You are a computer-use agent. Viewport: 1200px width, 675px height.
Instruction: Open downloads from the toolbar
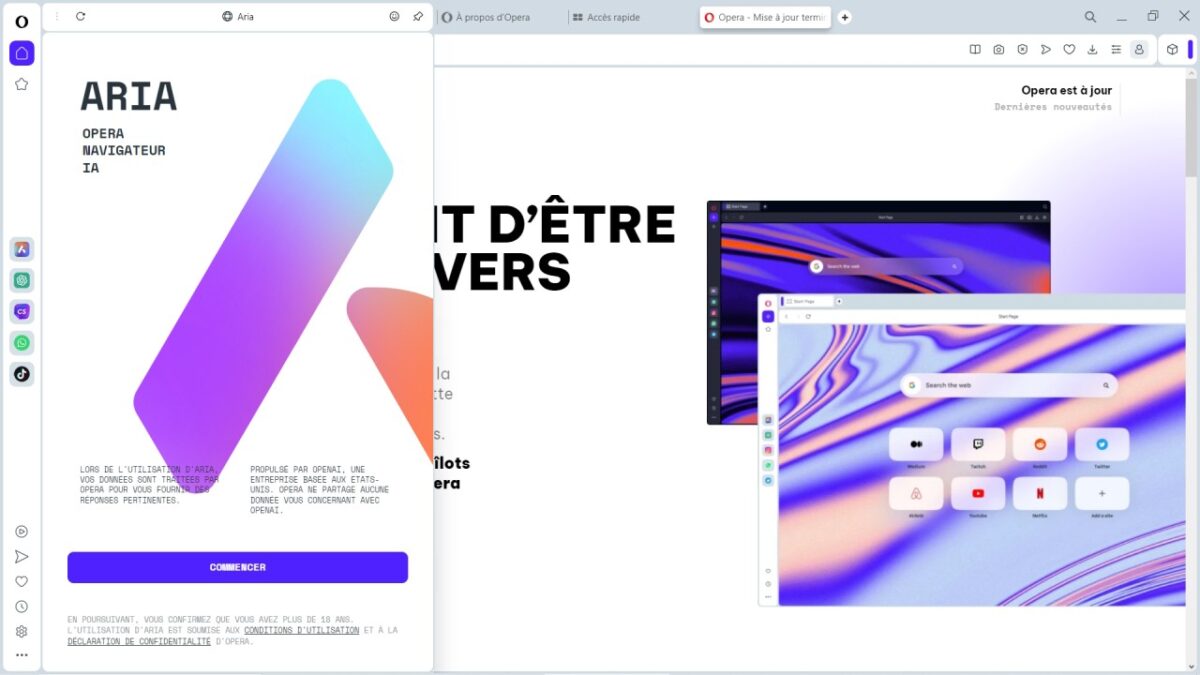1092,49
